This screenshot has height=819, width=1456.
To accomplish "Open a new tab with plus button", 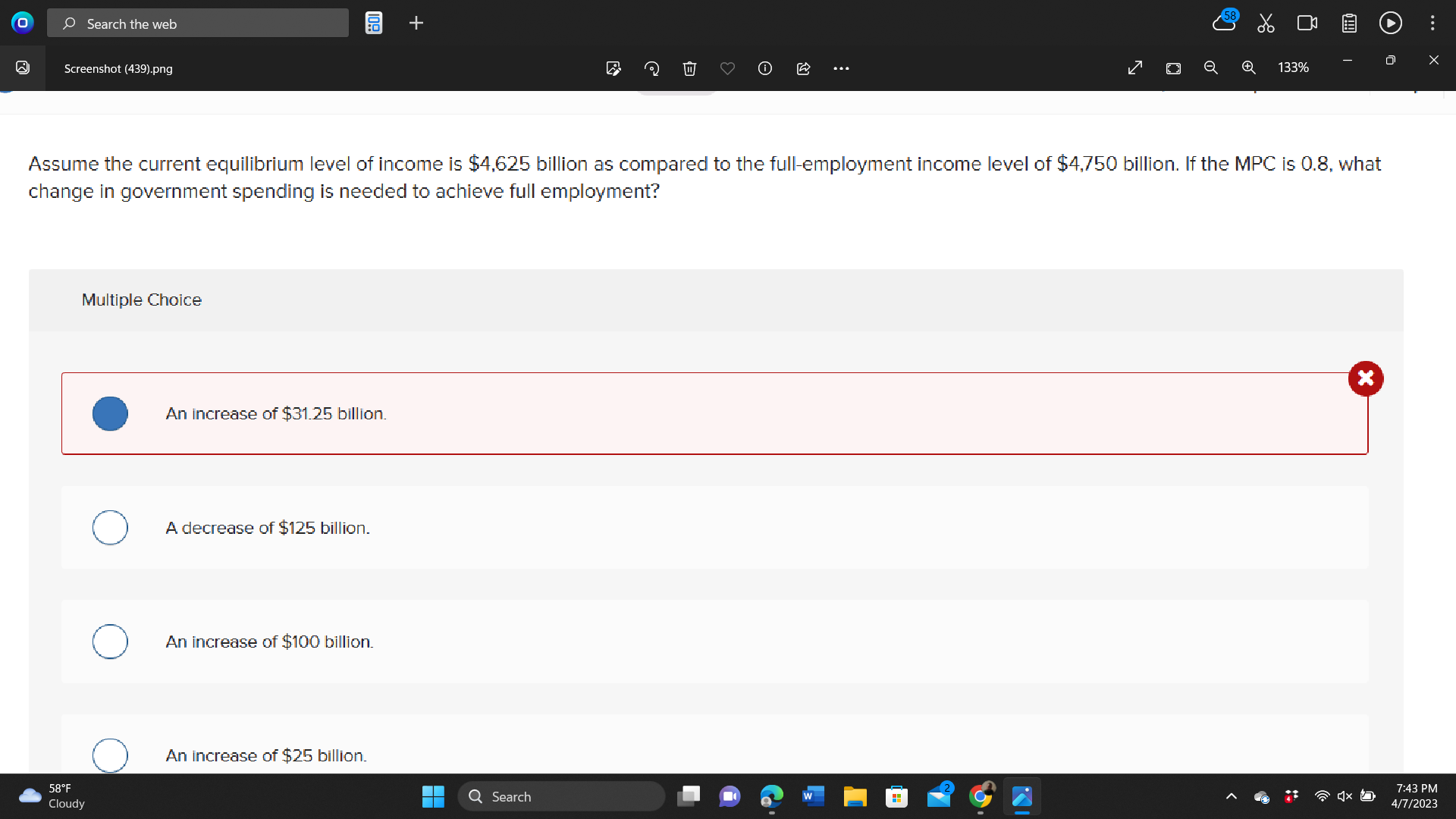I will point(416,23).
